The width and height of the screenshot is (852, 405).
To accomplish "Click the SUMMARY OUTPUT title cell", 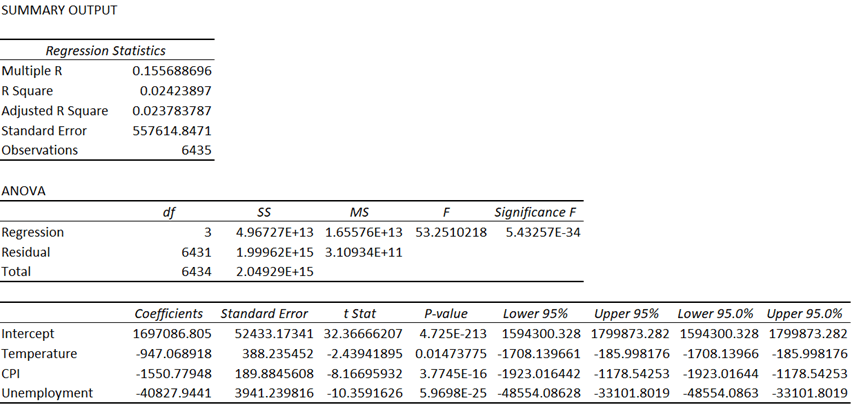I will point(59,10).
